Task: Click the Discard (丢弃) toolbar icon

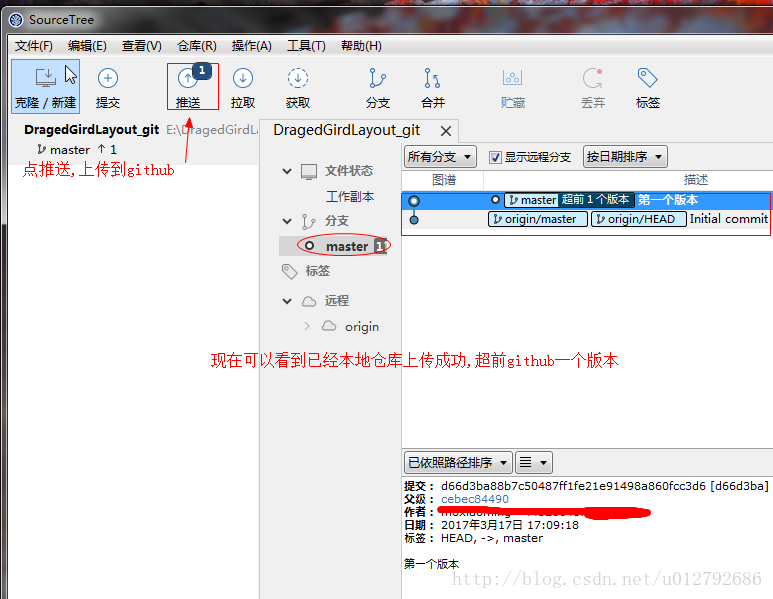Action: [593, 78]
